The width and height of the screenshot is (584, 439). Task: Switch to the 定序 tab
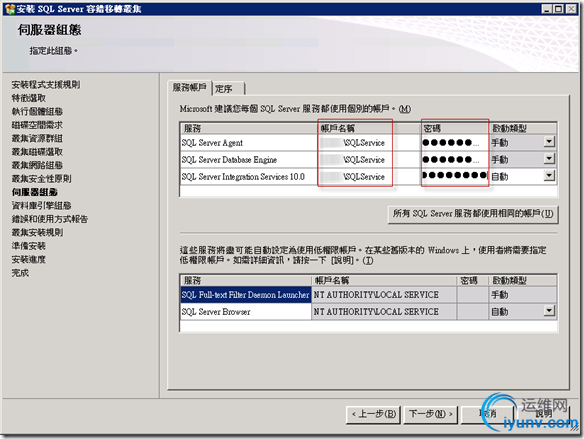click(x=228, y=89)
